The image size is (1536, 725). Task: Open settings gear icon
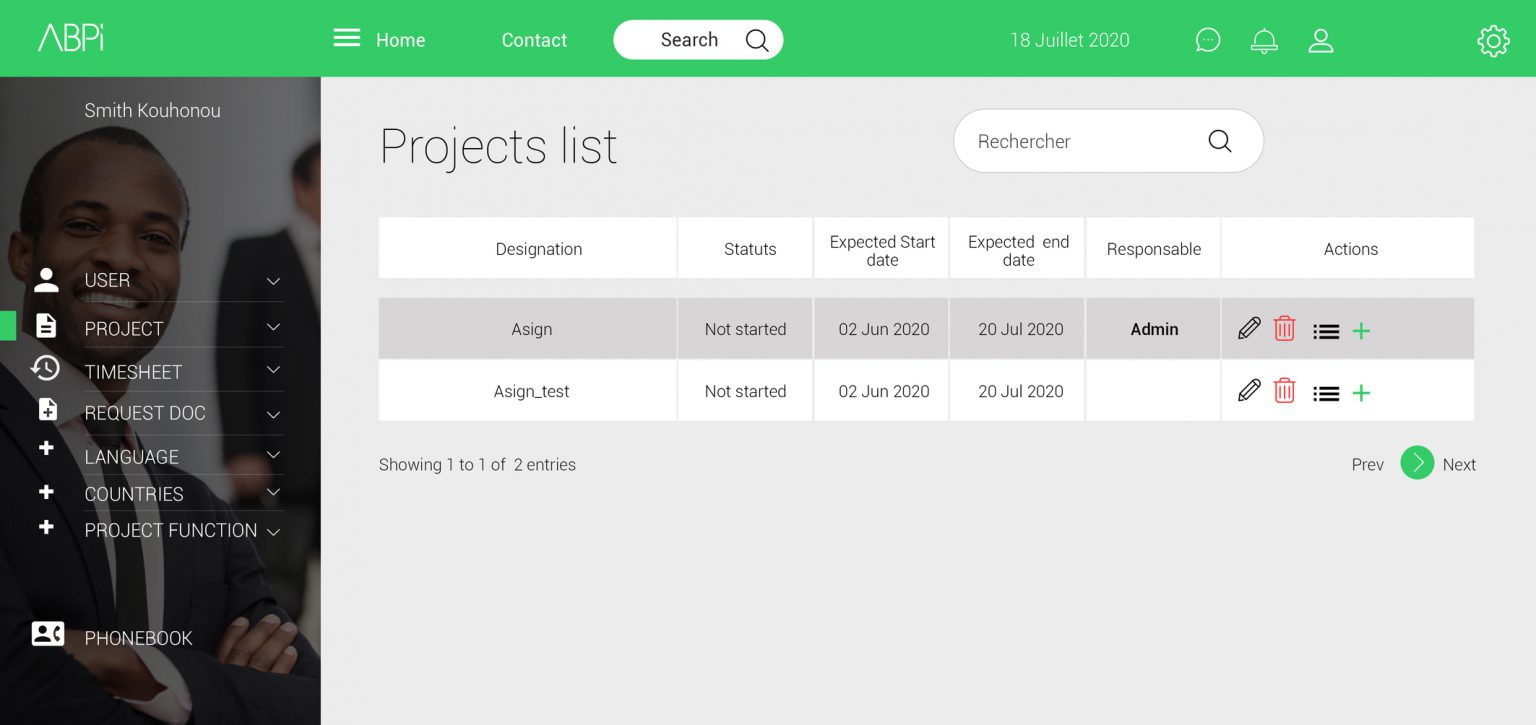1492,41
